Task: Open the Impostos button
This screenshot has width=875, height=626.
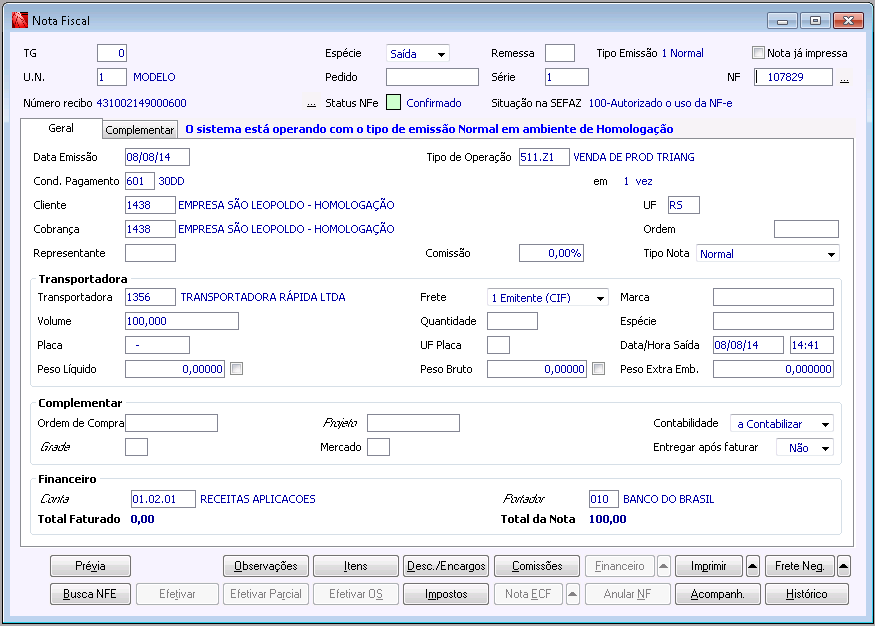Action: 445,594
